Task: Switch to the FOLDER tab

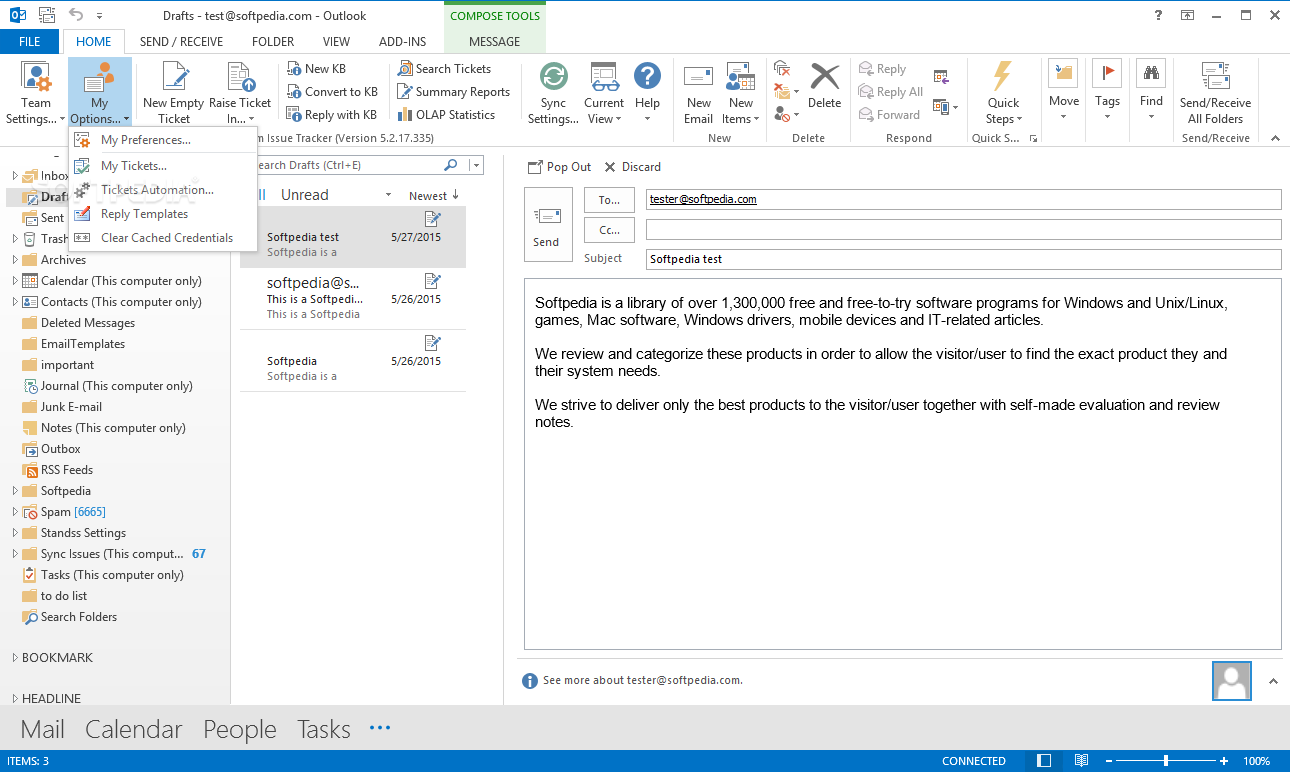Action: point(273,42)
